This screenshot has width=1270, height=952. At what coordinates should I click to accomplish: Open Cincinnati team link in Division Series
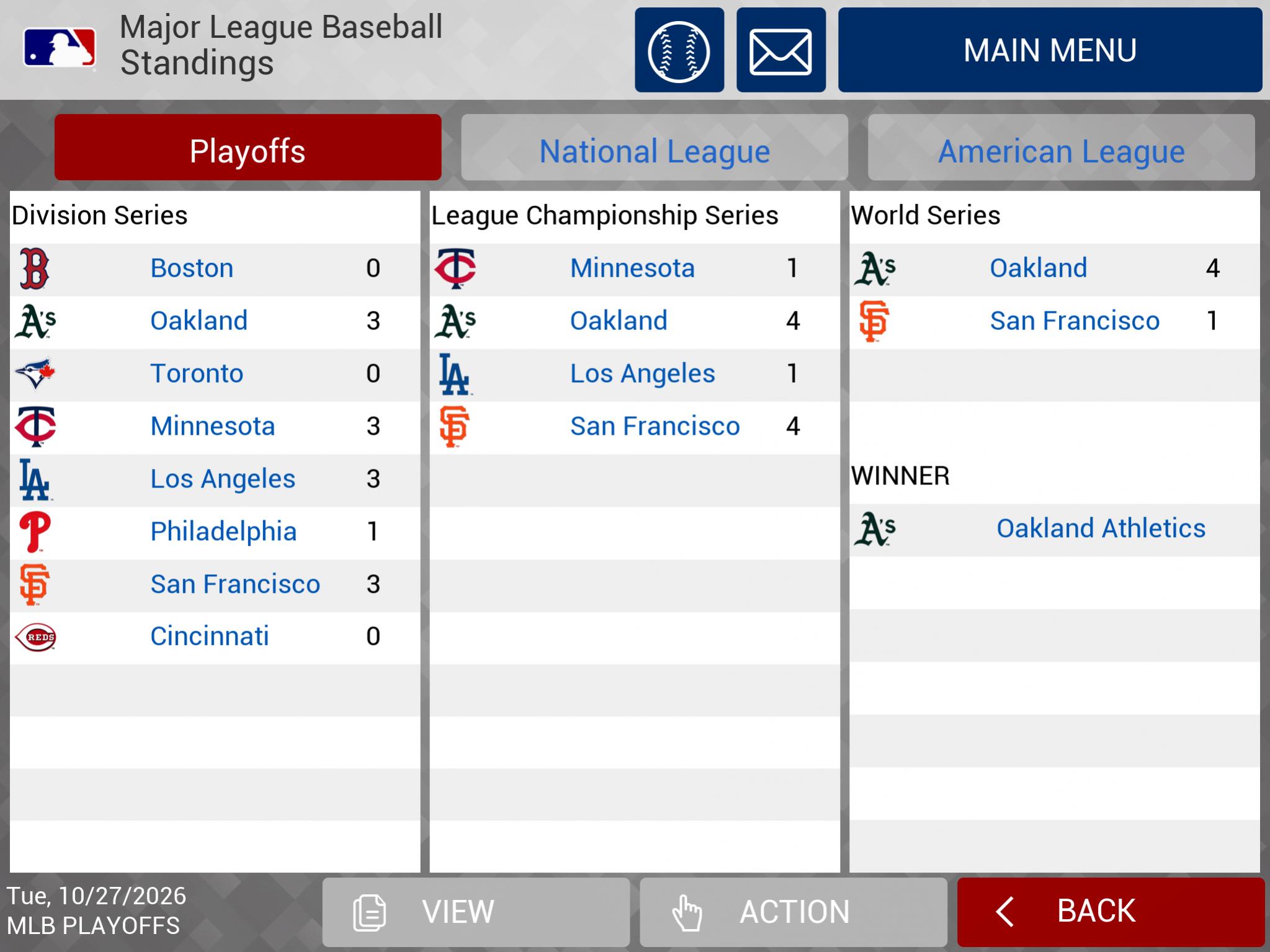[210, 637]
